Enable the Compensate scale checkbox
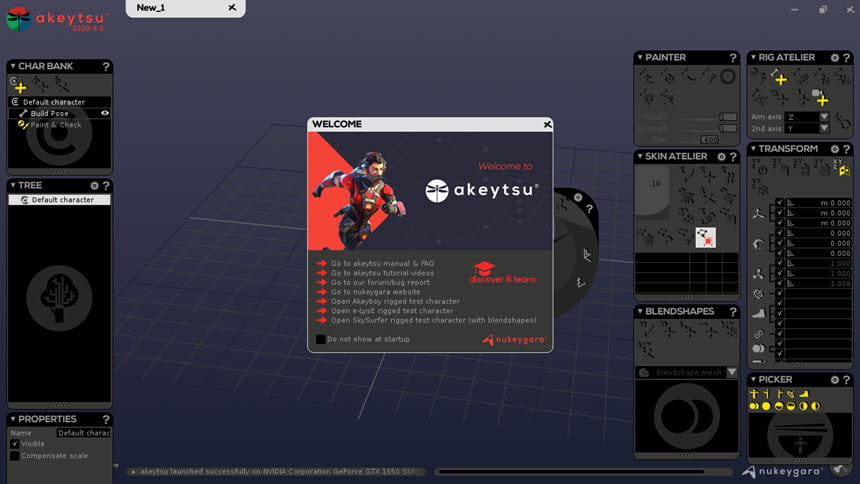The width and height of the screenshot is (860, 484). click(15, 456)
